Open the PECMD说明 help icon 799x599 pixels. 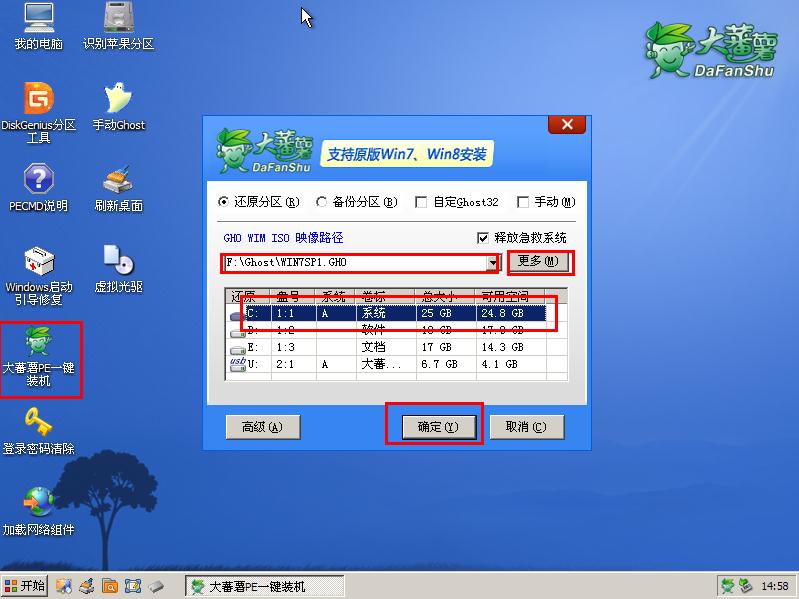pos(38,181)
